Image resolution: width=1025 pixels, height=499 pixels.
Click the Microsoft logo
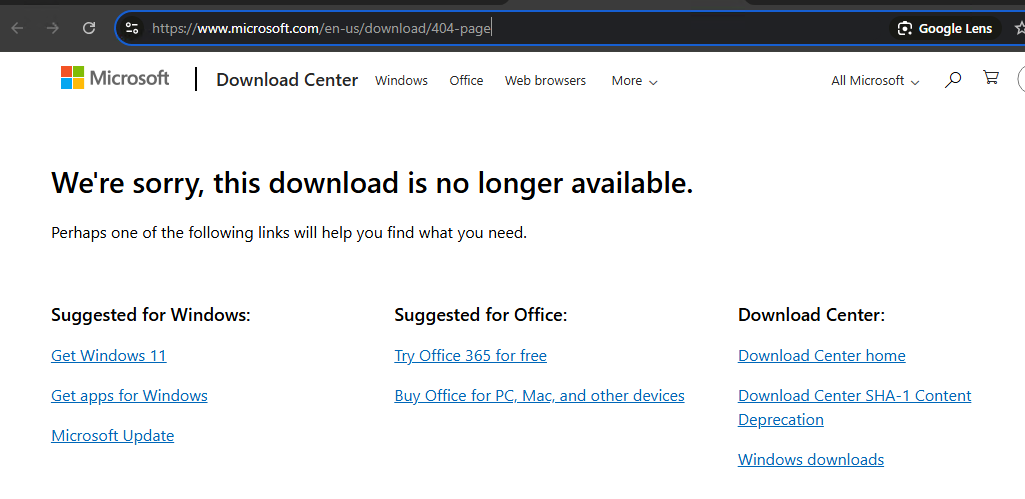point(115,78)
